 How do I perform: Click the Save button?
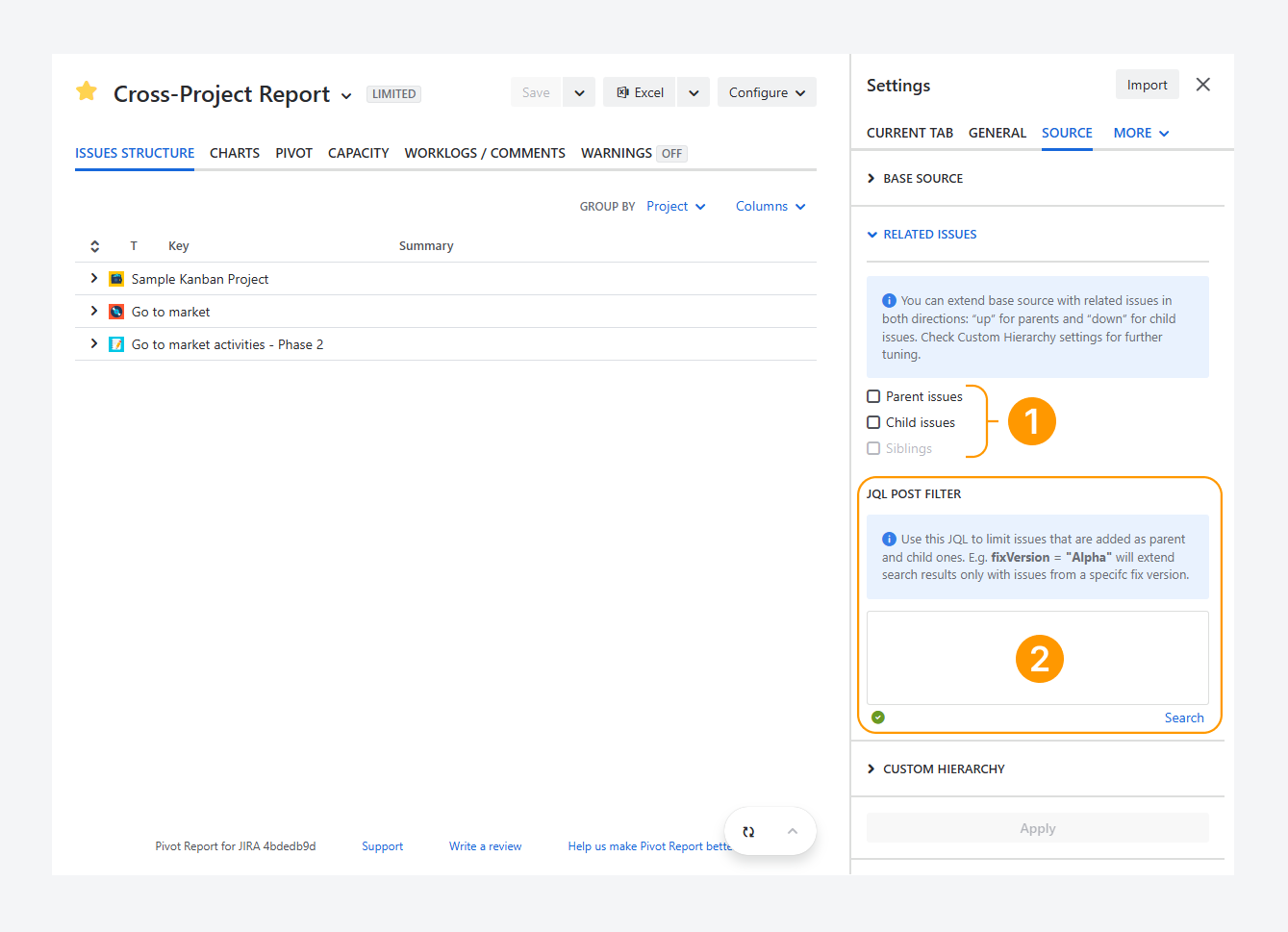(536, 92)
